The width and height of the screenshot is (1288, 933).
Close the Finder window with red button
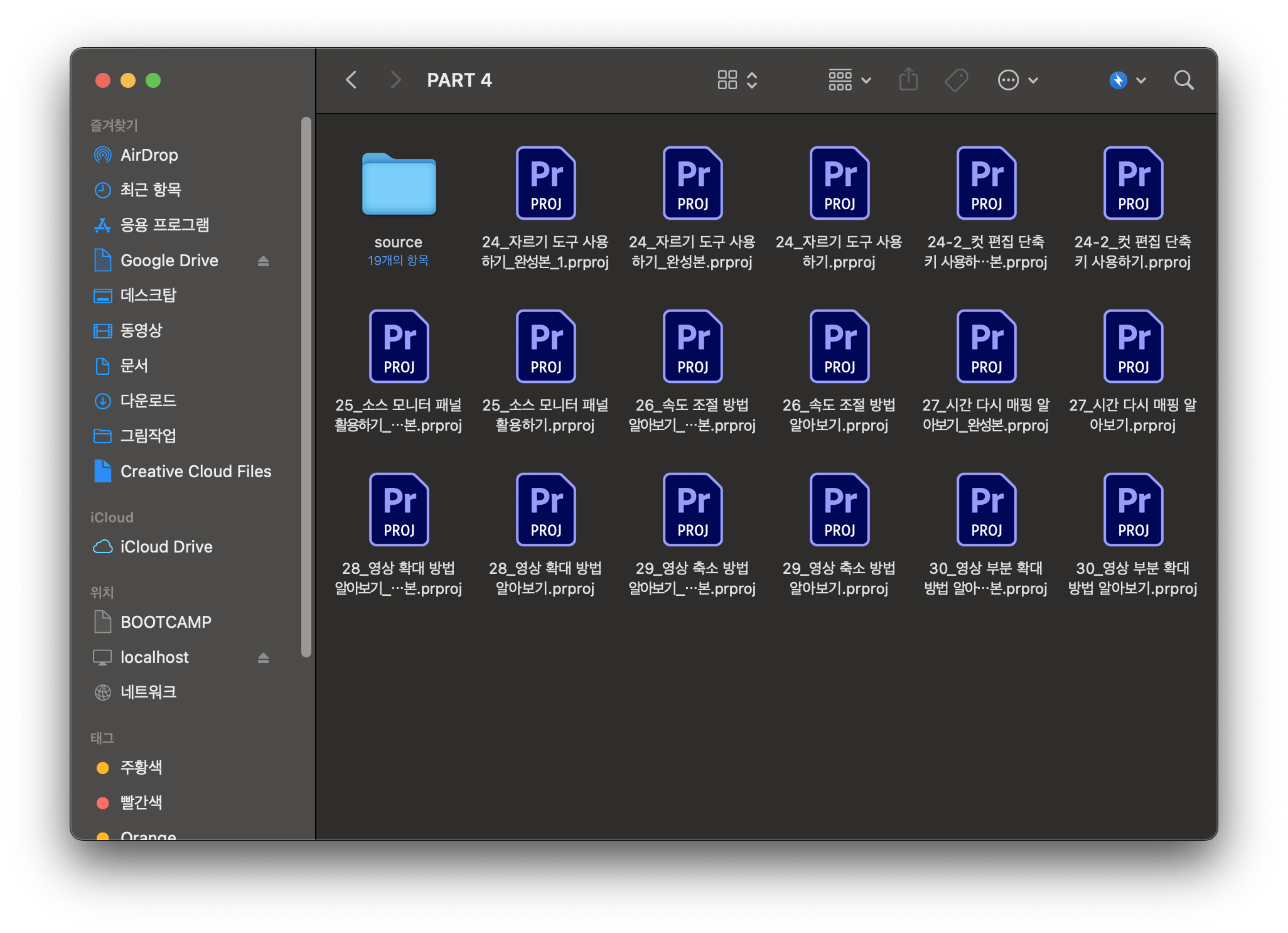click(103, 80)
